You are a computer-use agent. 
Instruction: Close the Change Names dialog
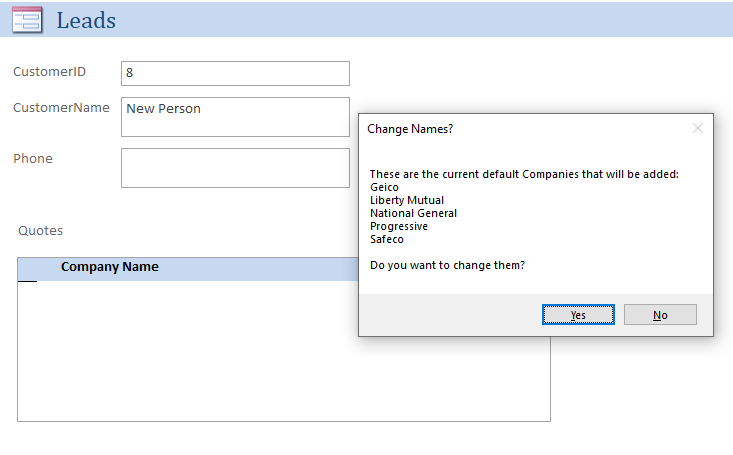click(697, 128)
